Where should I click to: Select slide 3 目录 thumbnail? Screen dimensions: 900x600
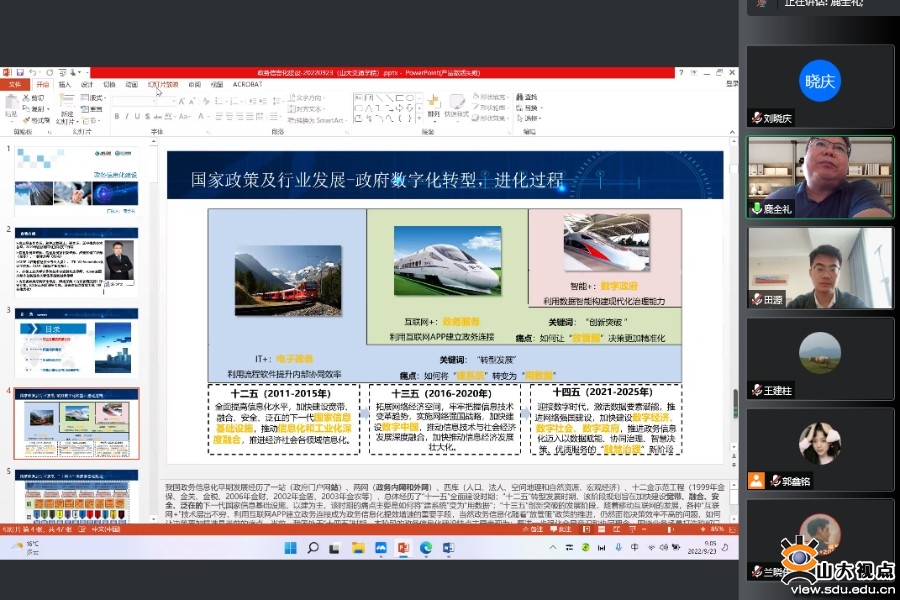coord(76,342)
